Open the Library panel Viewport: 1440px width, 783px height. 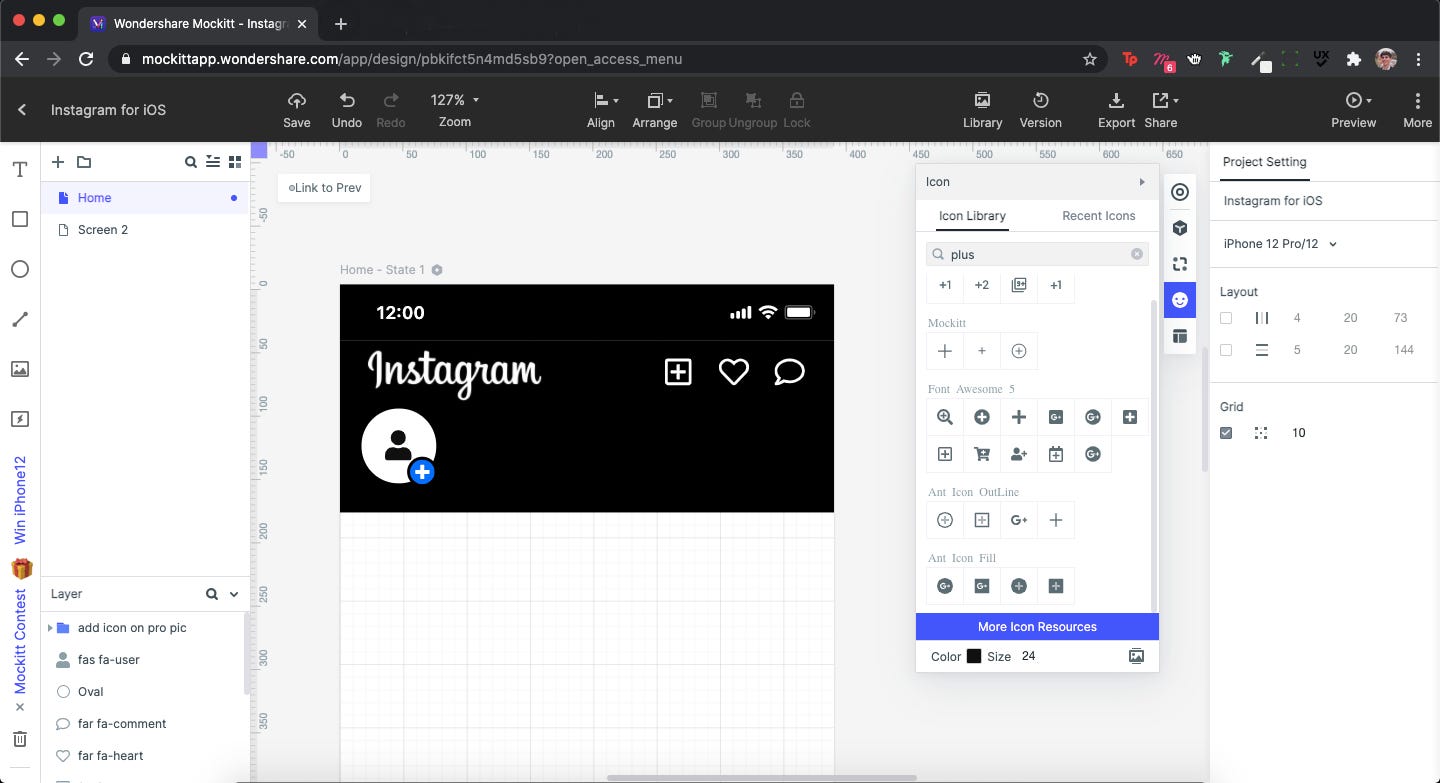point(982,110)
